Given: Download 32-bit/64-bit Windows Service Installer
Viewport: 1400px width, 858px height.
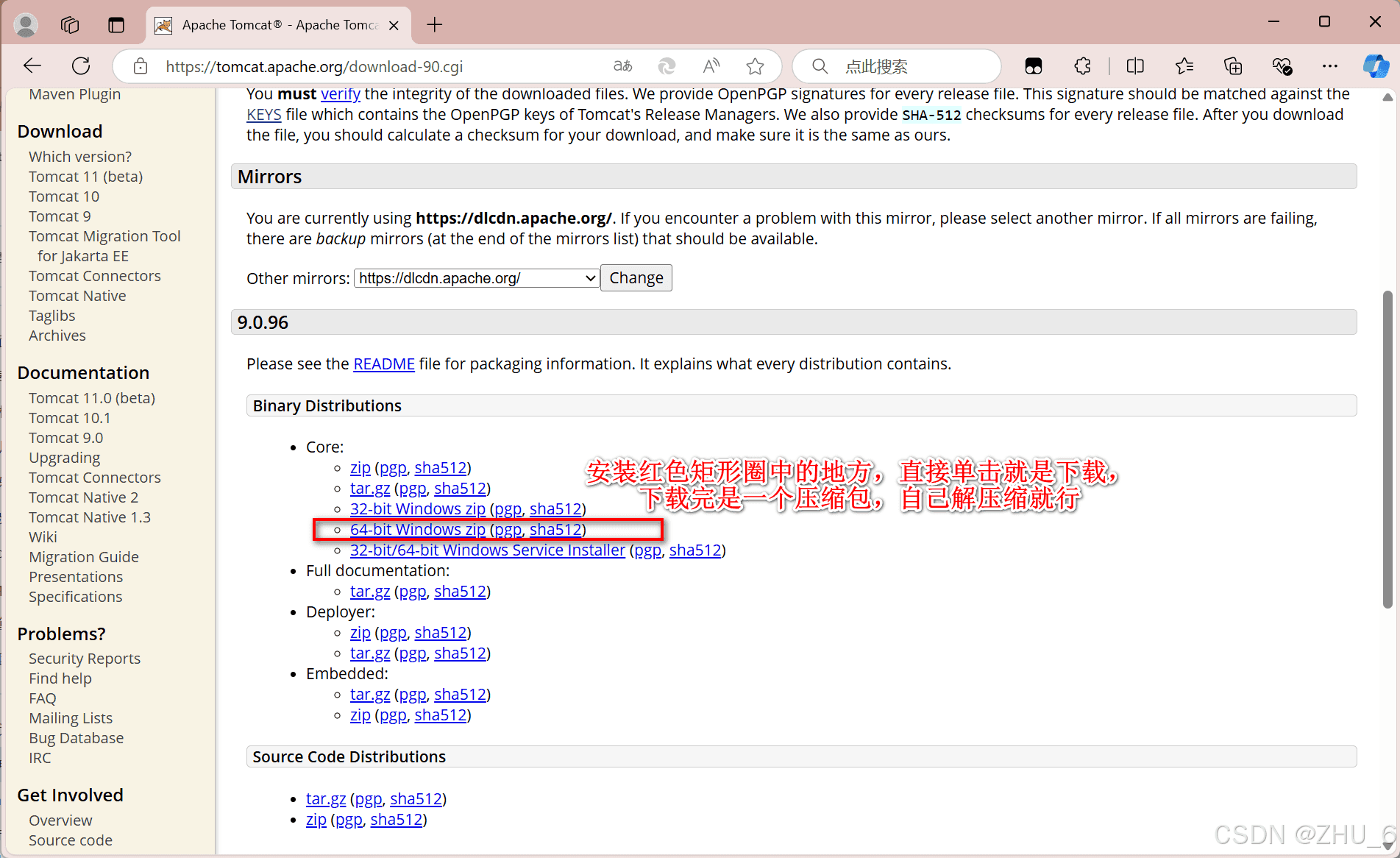Looking at the screenshot, I should coord(488,550).
